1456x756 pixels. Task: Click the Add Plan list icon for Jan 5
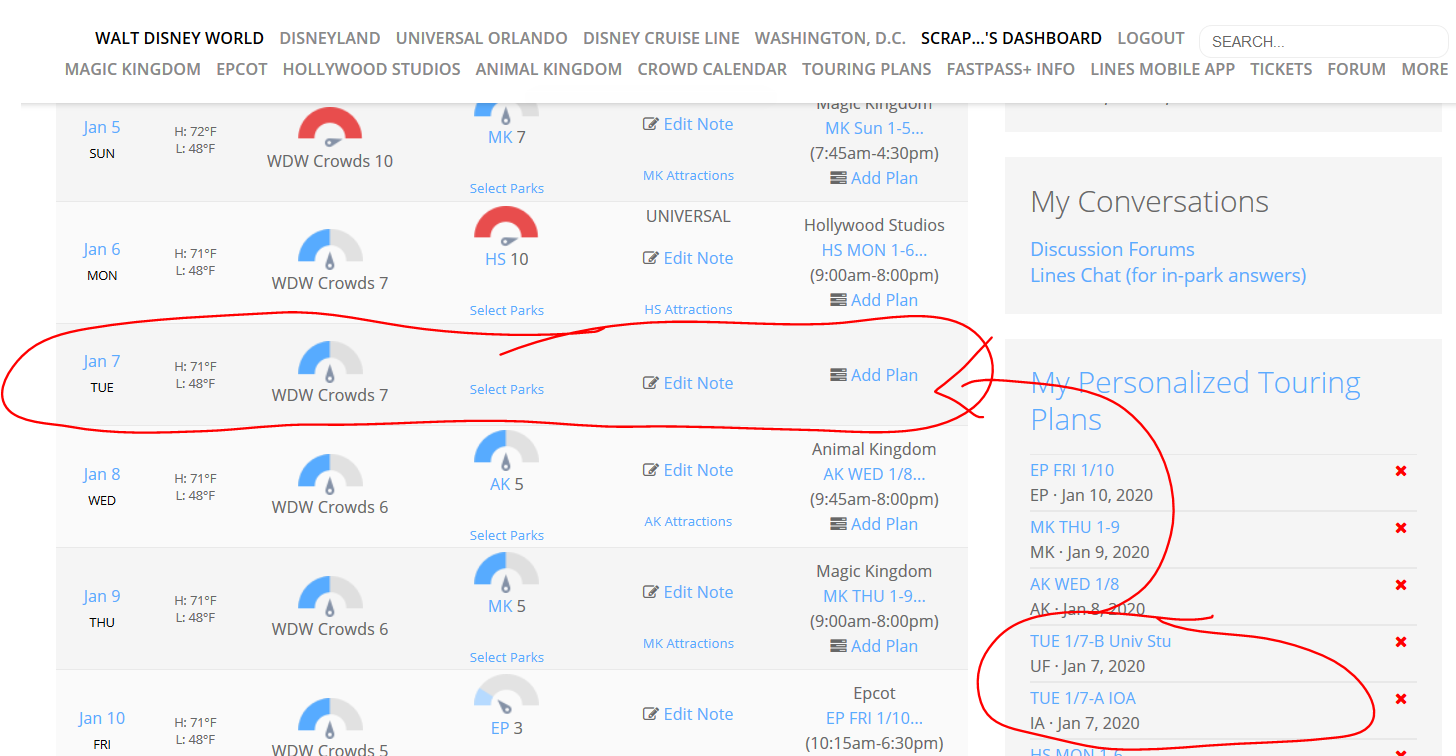tap(838, 178)
